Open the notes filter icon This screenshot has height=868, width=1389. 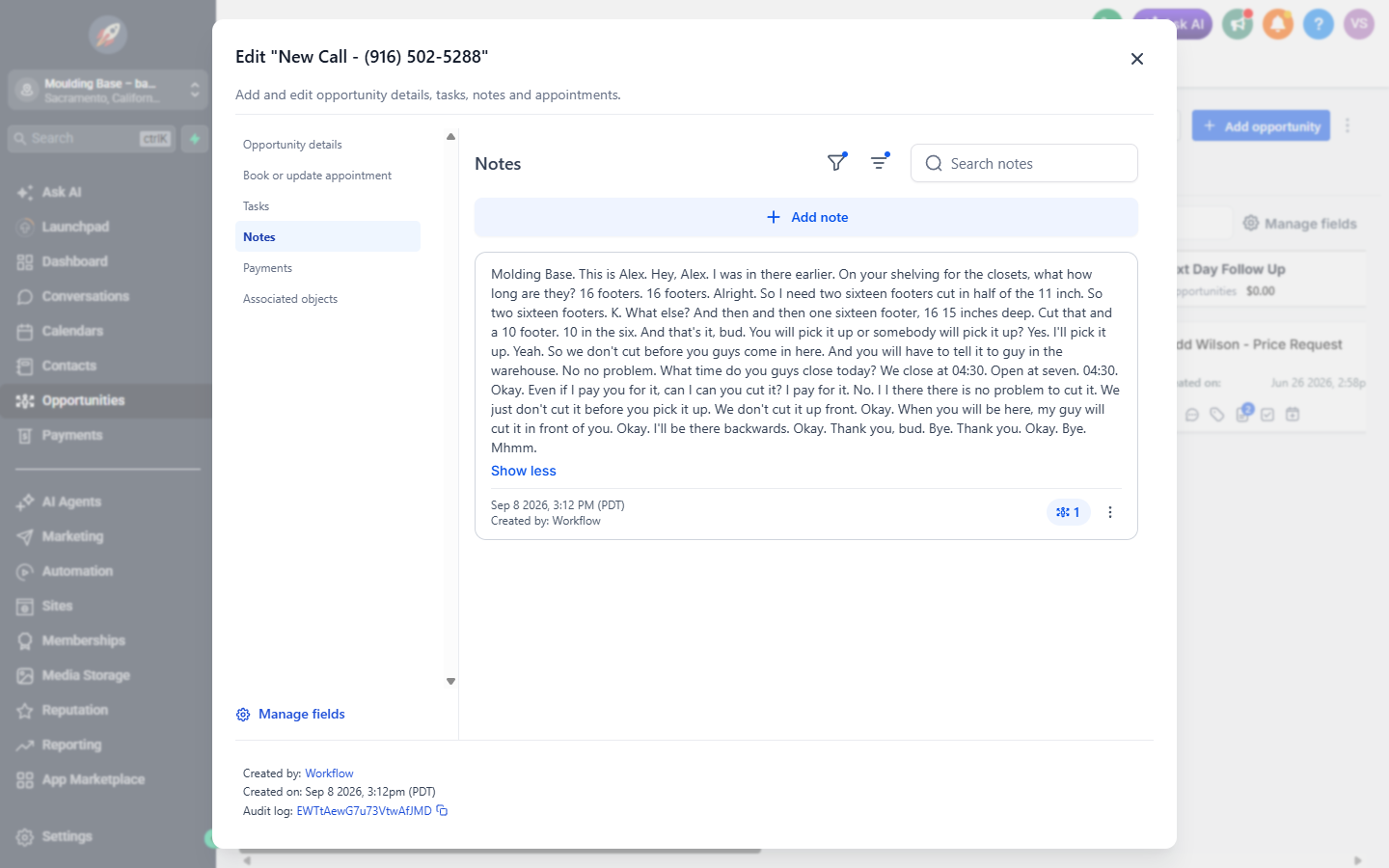(836, 163)
